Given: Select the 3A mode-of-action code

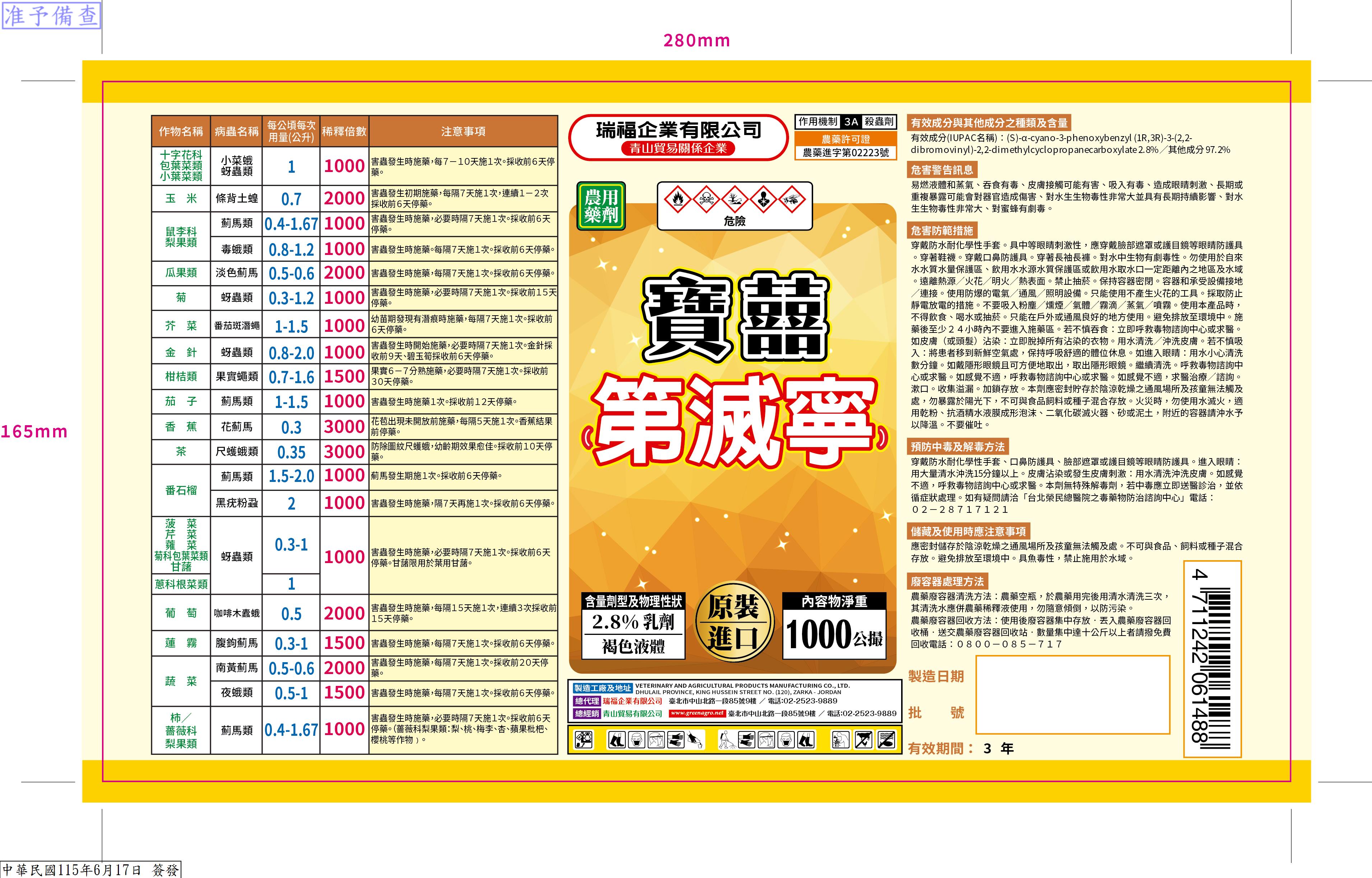Looking at the screenshot, I should (x=851, y=121).
